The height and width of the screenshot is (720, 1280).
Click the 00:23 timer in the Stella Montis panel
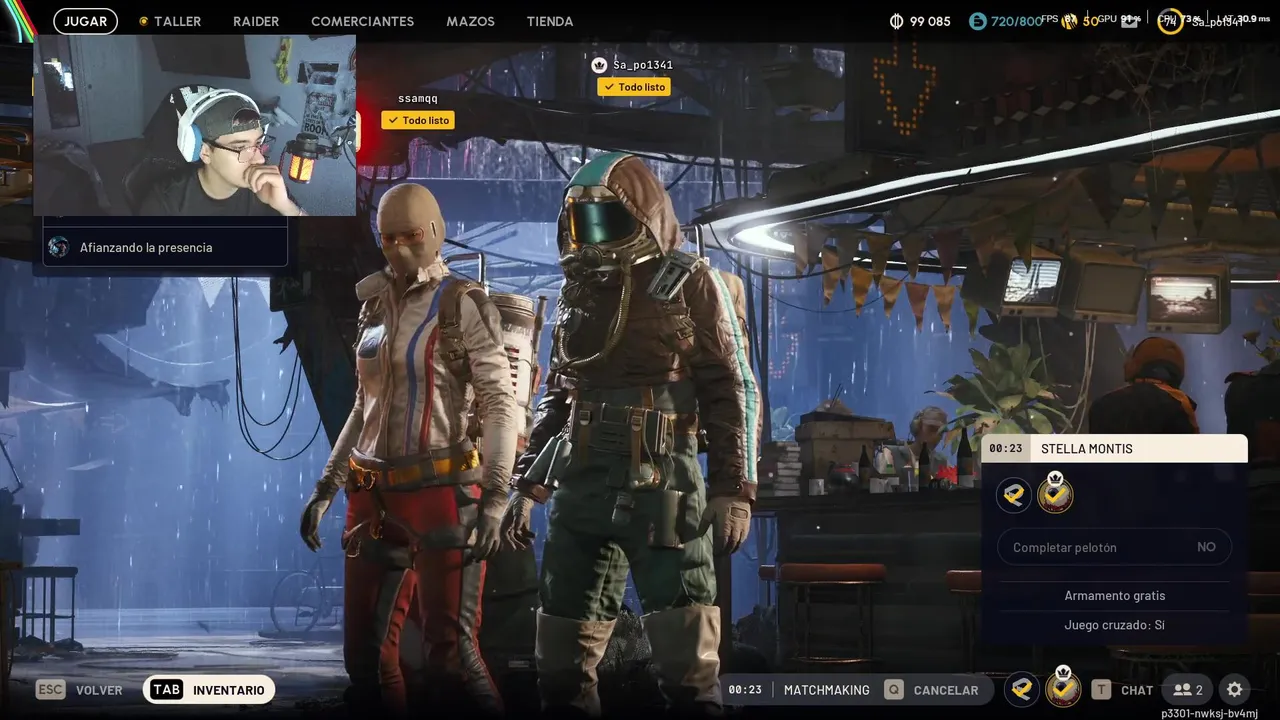tap(1006, 449)
